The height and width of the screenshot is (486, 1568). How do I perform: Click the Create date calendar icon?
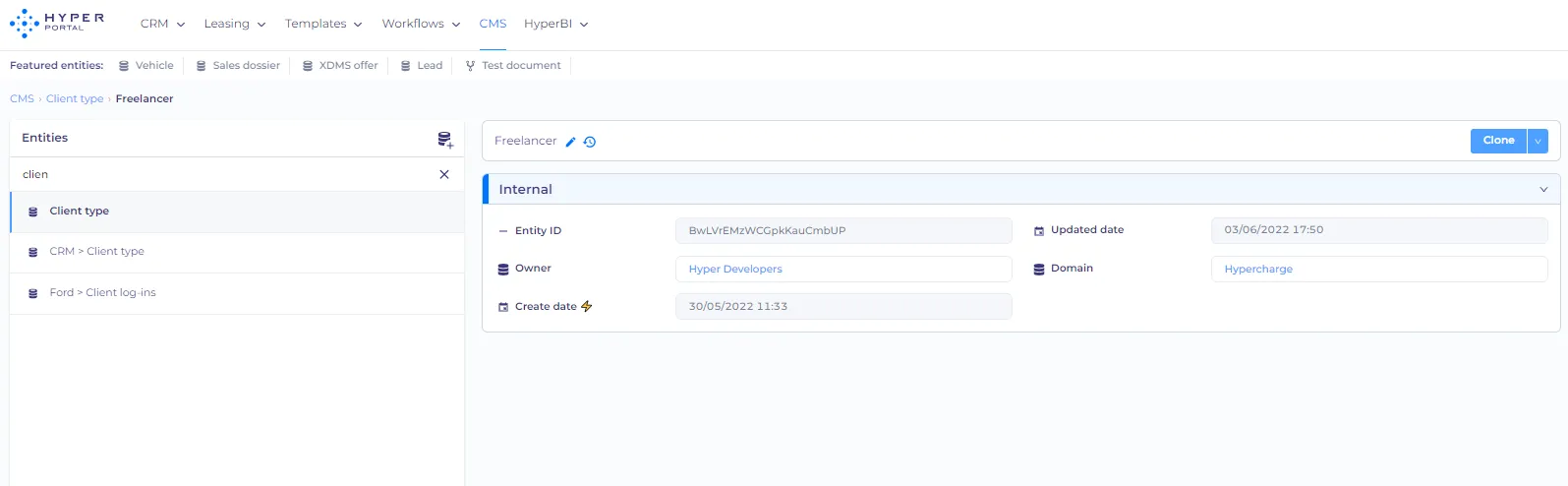point(503,307)
